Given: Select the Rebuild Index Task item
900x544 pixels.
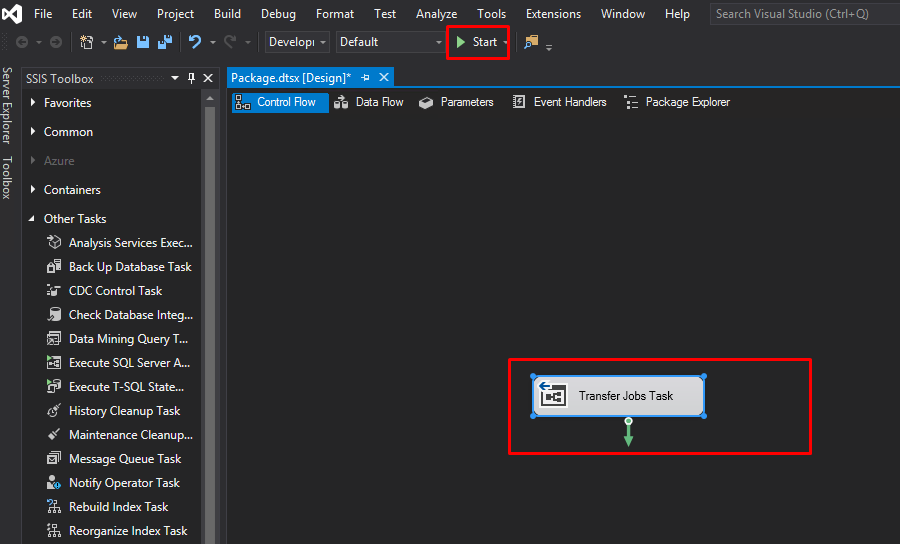Looking at the screenshot, I should 118,507.
